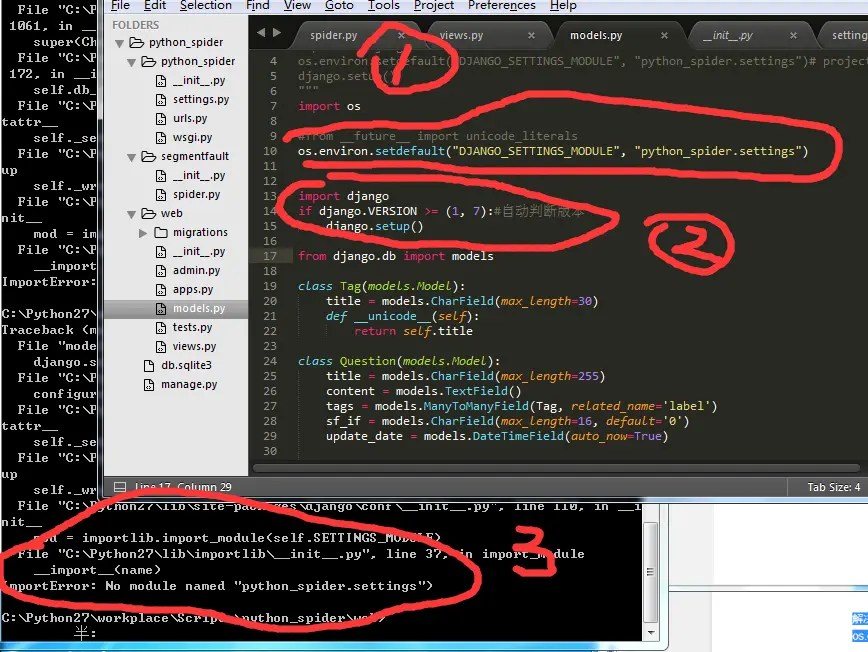Screen dimensions: 868x652
Task: Open the Help menu
Action: click(x=563, y=6)
